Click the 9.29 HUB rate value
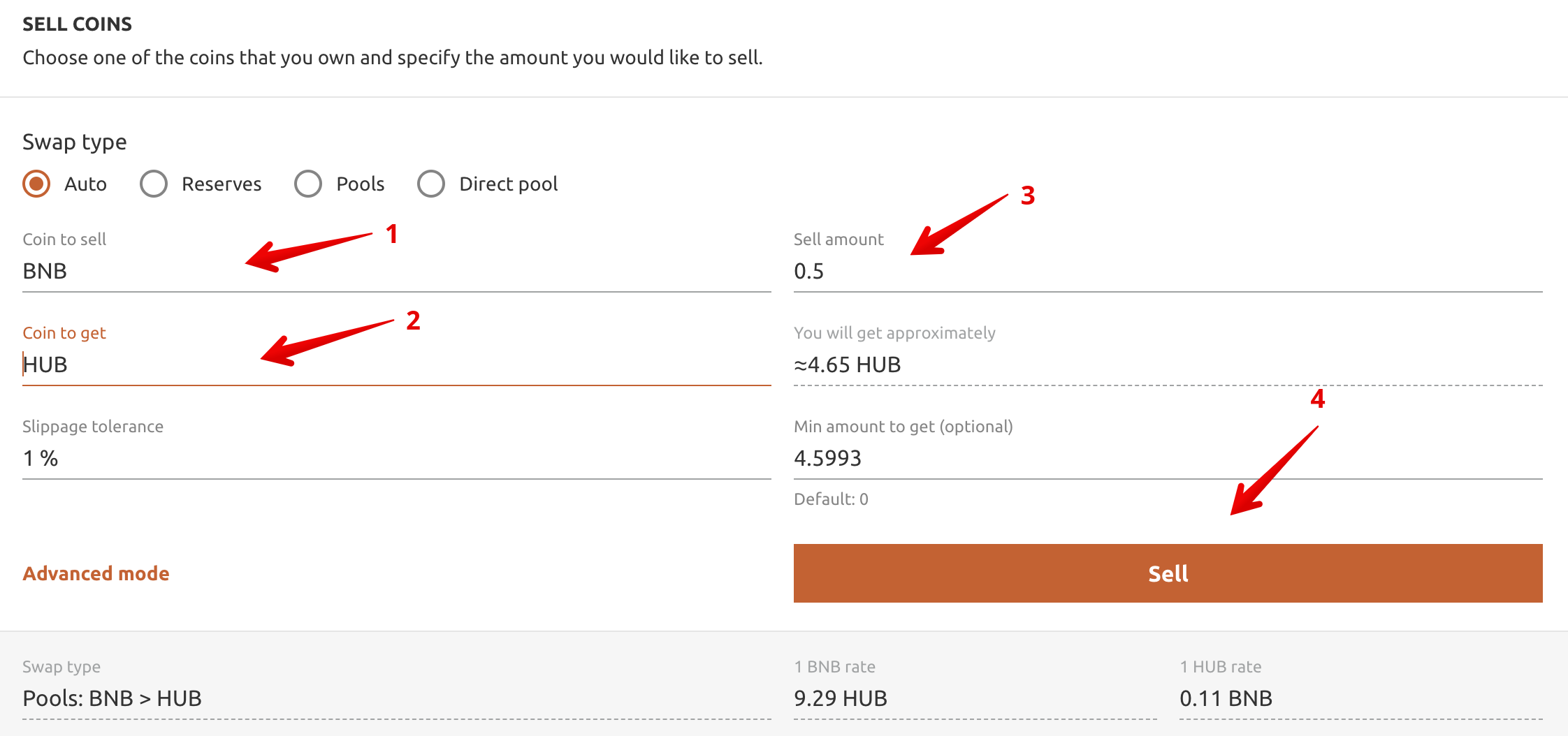This screenshot has width=1568, height=736. coord(841,698)
